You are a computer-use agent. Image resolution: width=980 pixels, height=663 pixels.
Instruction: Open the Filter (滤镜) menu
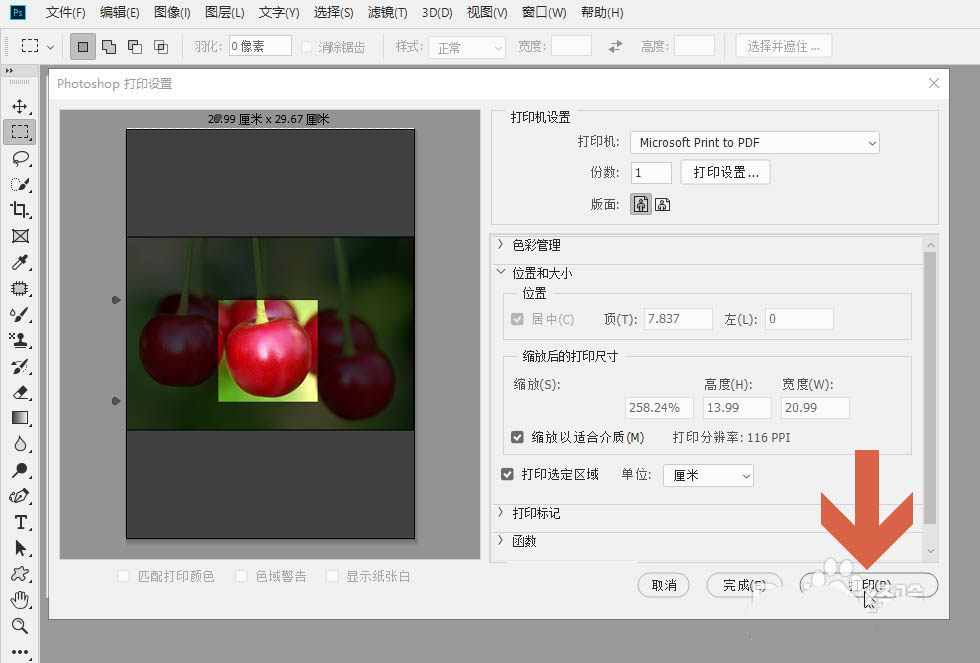388,12
